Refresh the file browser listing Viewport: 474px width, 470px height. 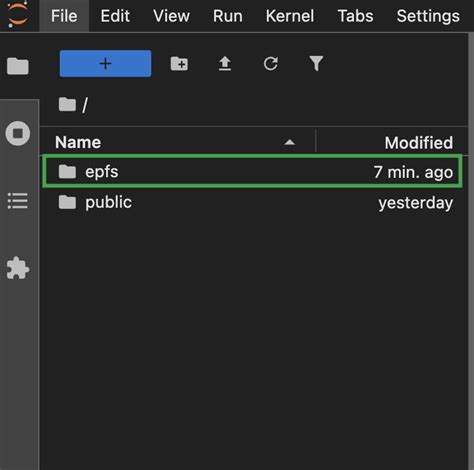(x=271, y=63)
